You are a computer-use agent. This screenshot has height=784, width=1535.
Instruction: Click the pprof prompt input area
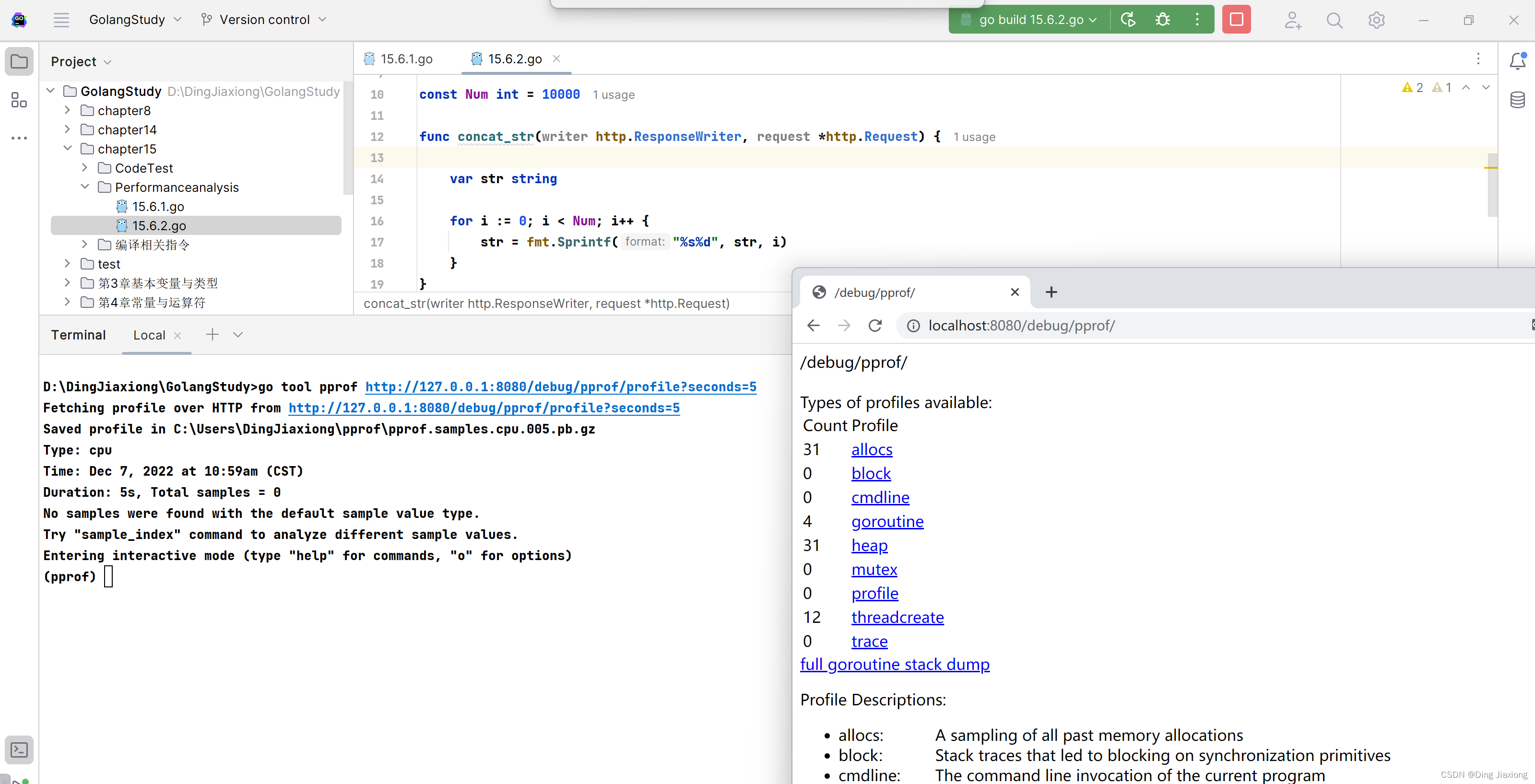click(x=108, y=577)
